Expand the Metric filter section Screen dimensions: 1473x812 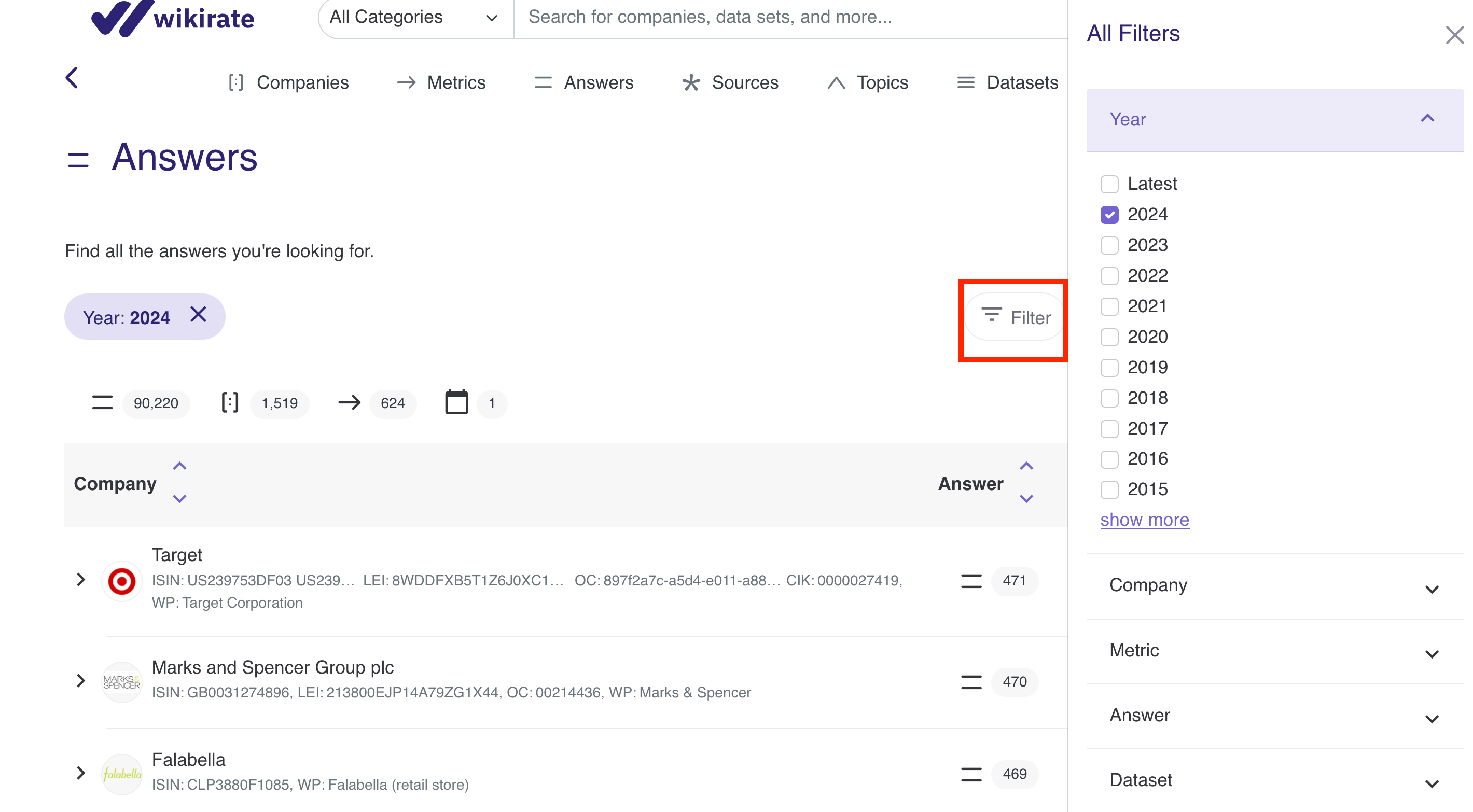[1274, 651]
